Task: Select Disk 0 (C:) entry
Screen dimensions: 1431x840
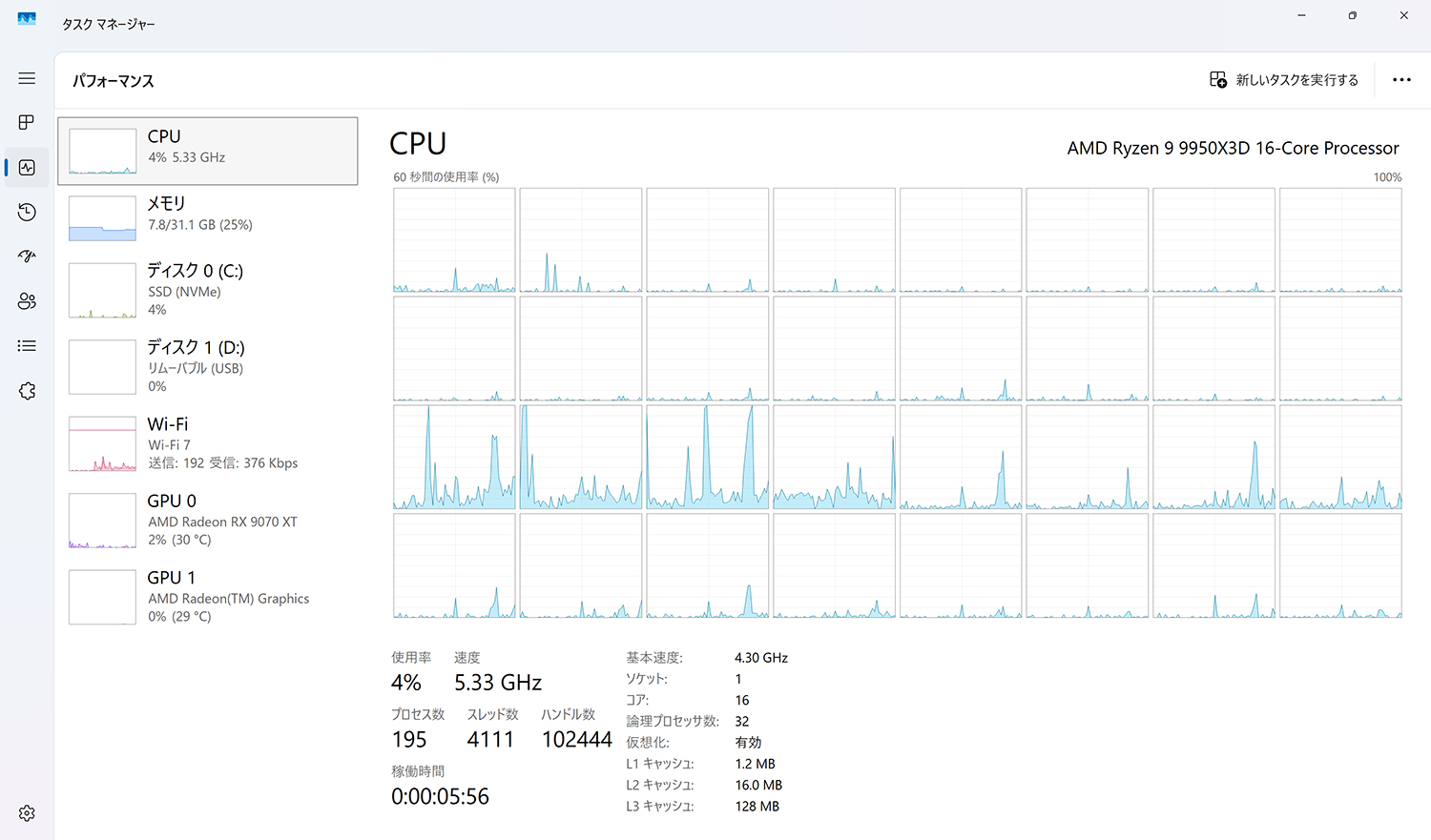Action: tap(208, 290)
